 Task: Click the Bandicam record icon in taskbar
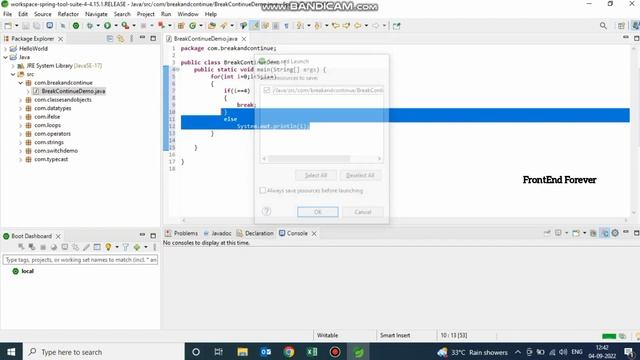(335, 352)
